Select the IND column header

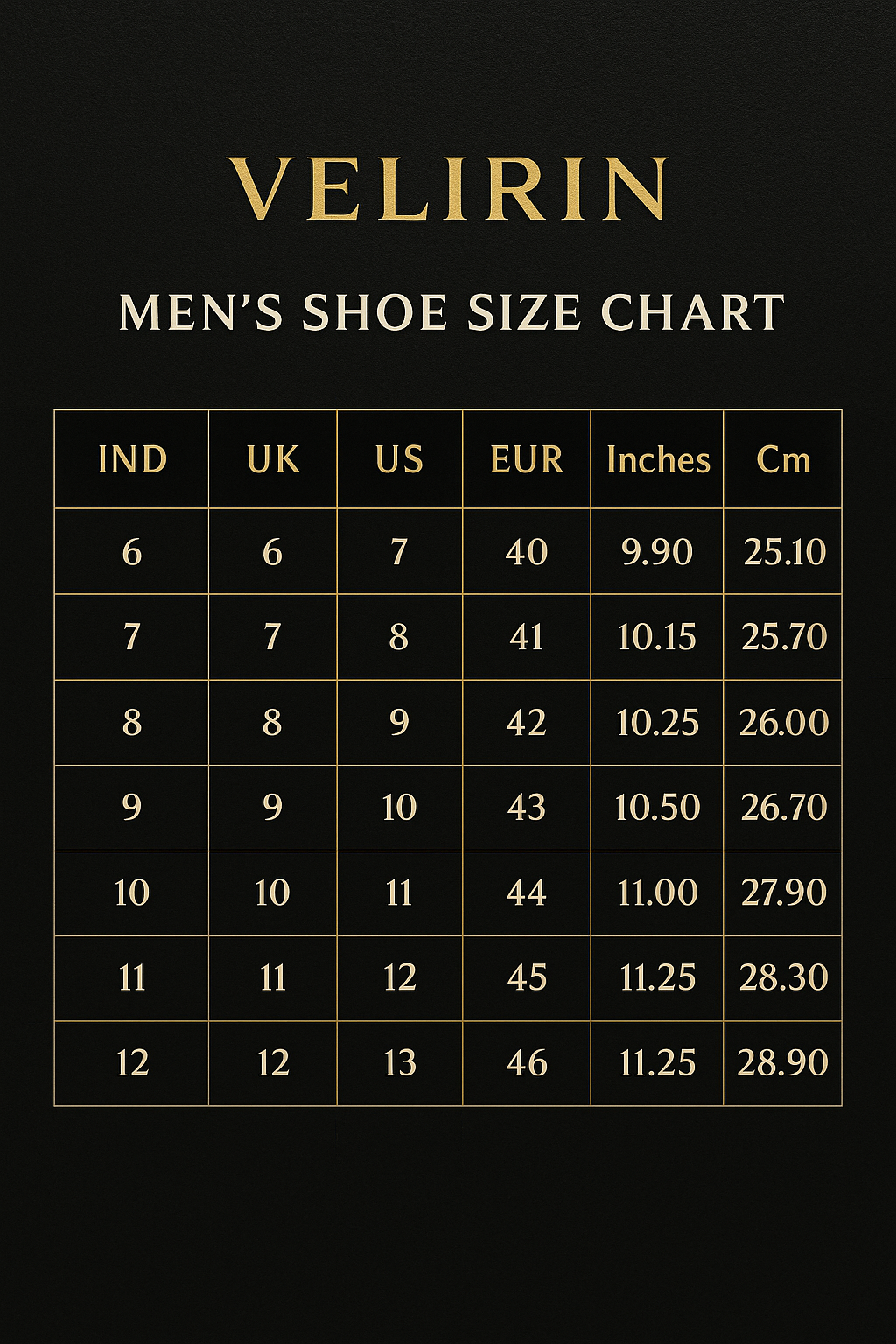tap(132, 460)
